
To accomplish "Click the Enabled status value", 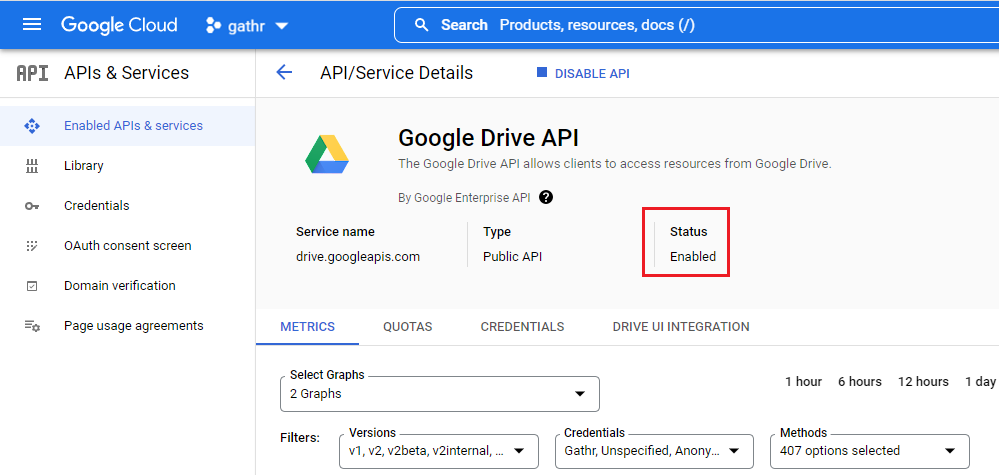I will (693, 257).
